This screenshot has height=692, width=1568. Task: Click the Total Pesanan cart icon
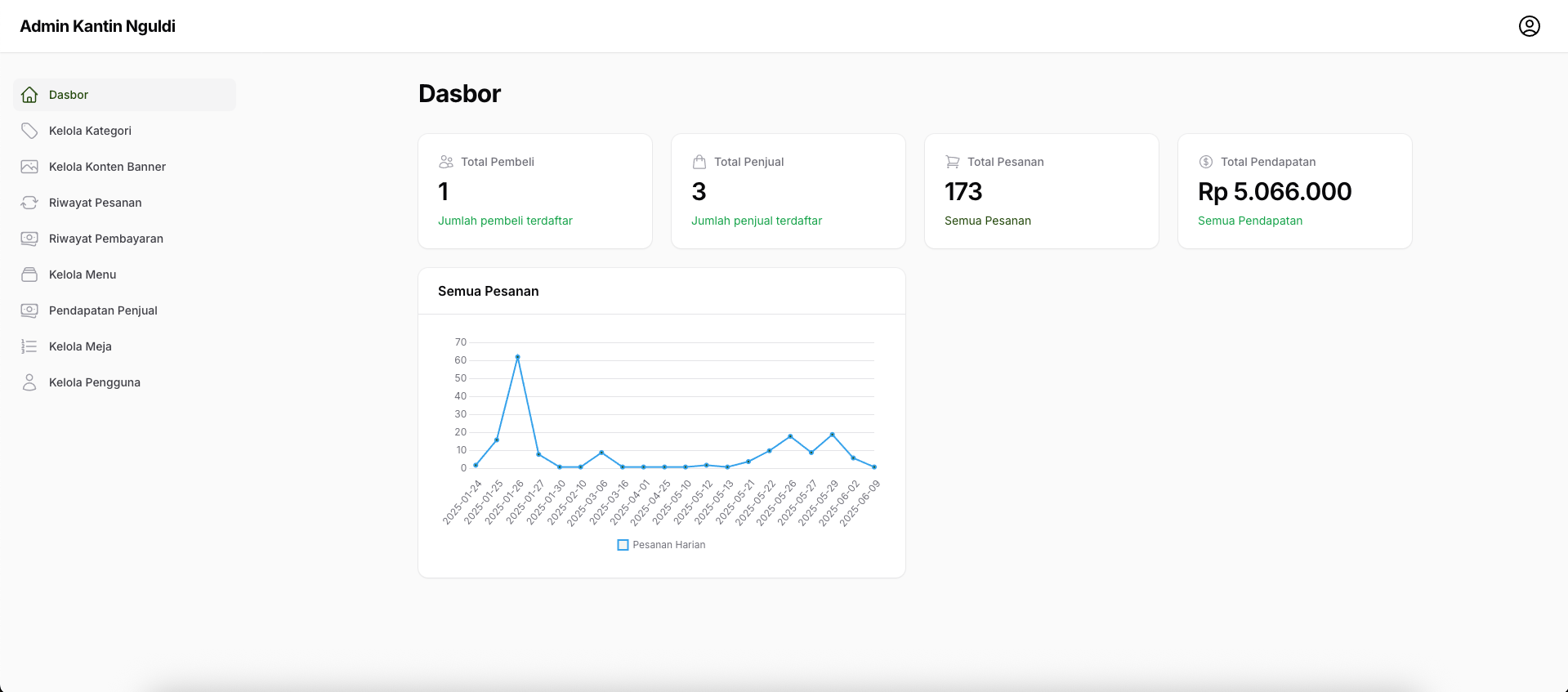(953, 162)
